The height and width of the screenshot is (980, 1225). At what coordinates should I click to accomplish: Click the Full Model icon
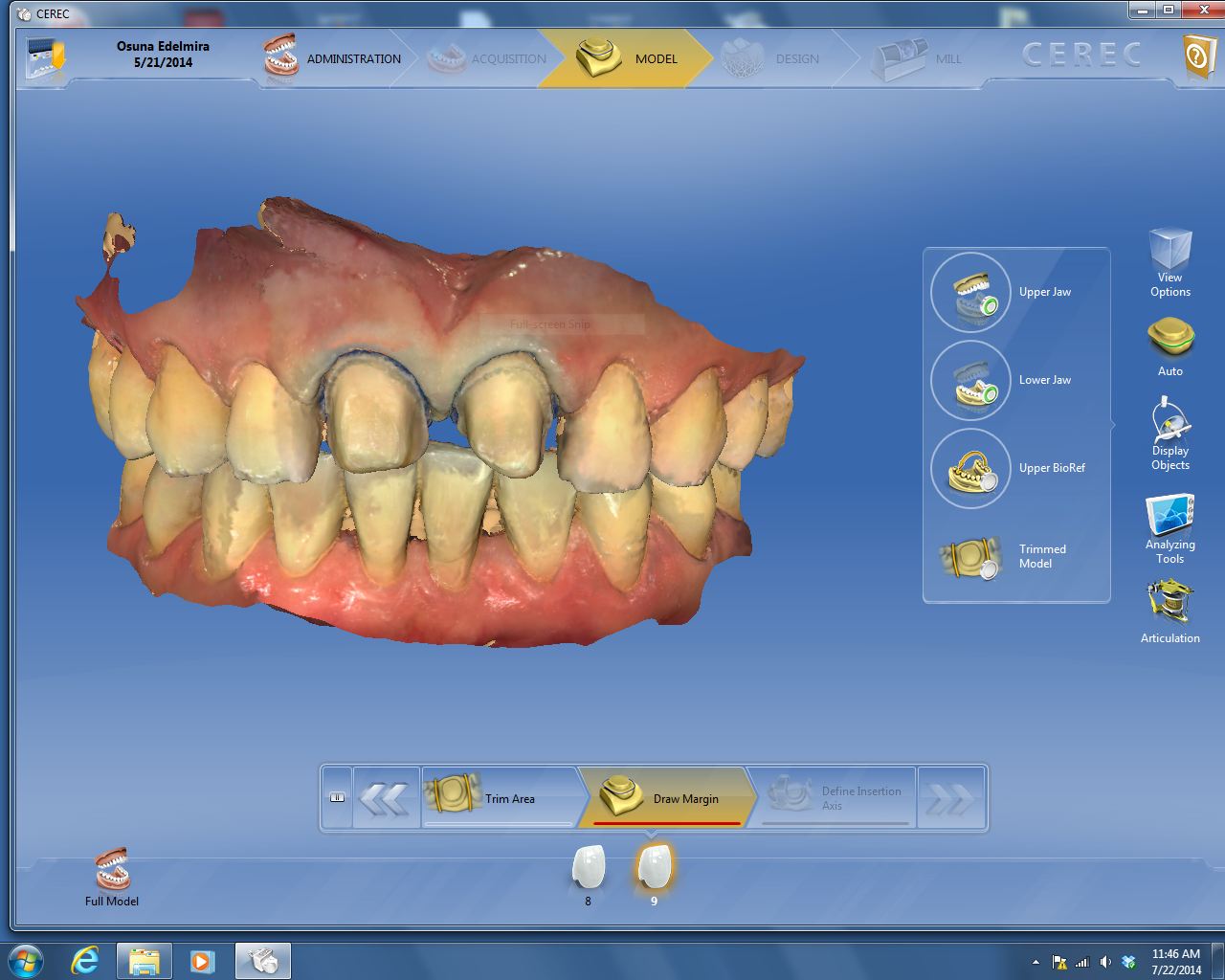[112, 871]
